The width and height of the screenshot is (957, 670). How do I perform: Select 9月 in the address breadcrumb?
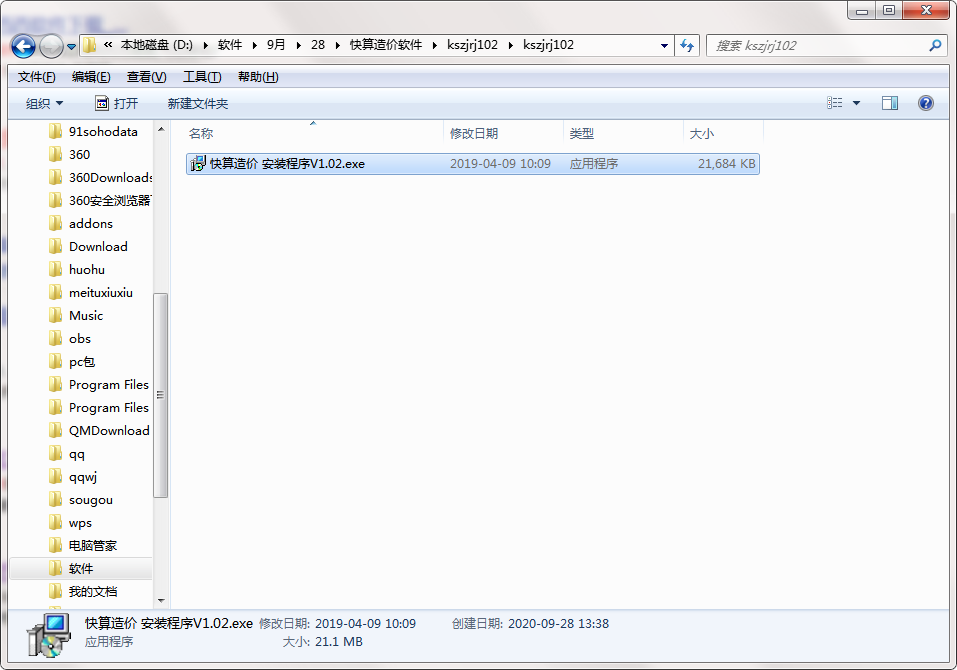[276, 45]
